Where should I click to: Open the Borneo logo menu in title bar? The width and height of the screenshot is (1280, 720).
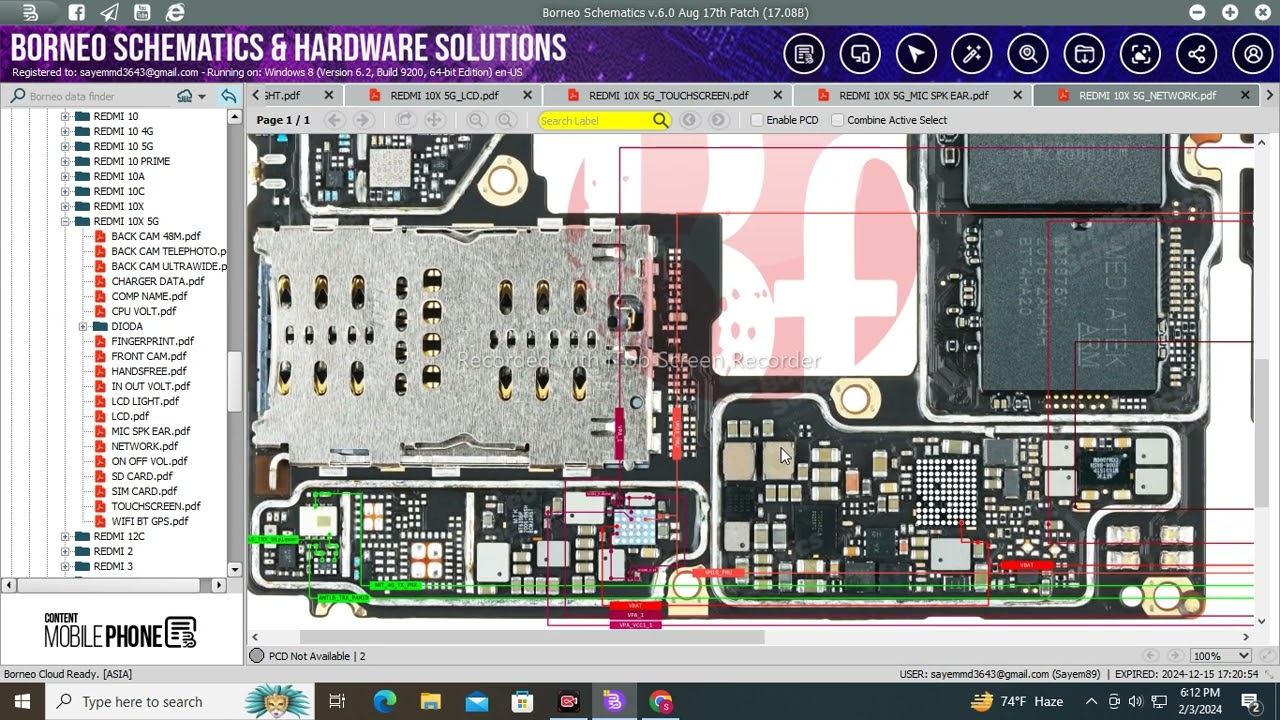[x=30, y=13]
